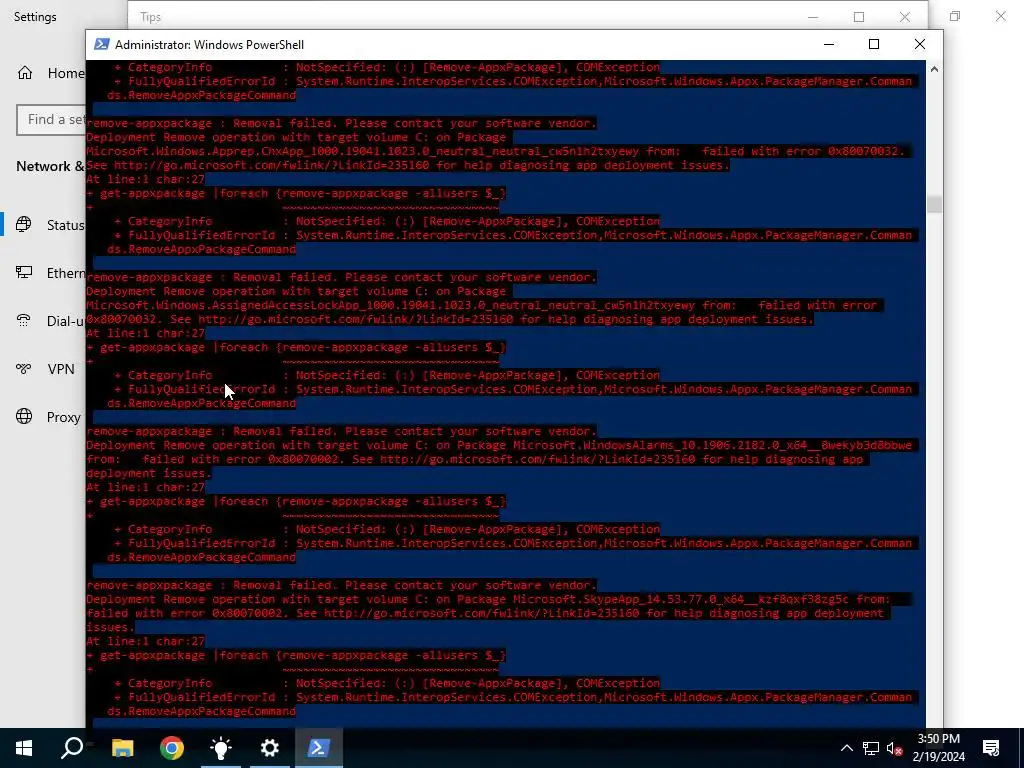The image size is (1024, 768).
Task: Close the Settings window
Action: click(x=1000, y=16)
